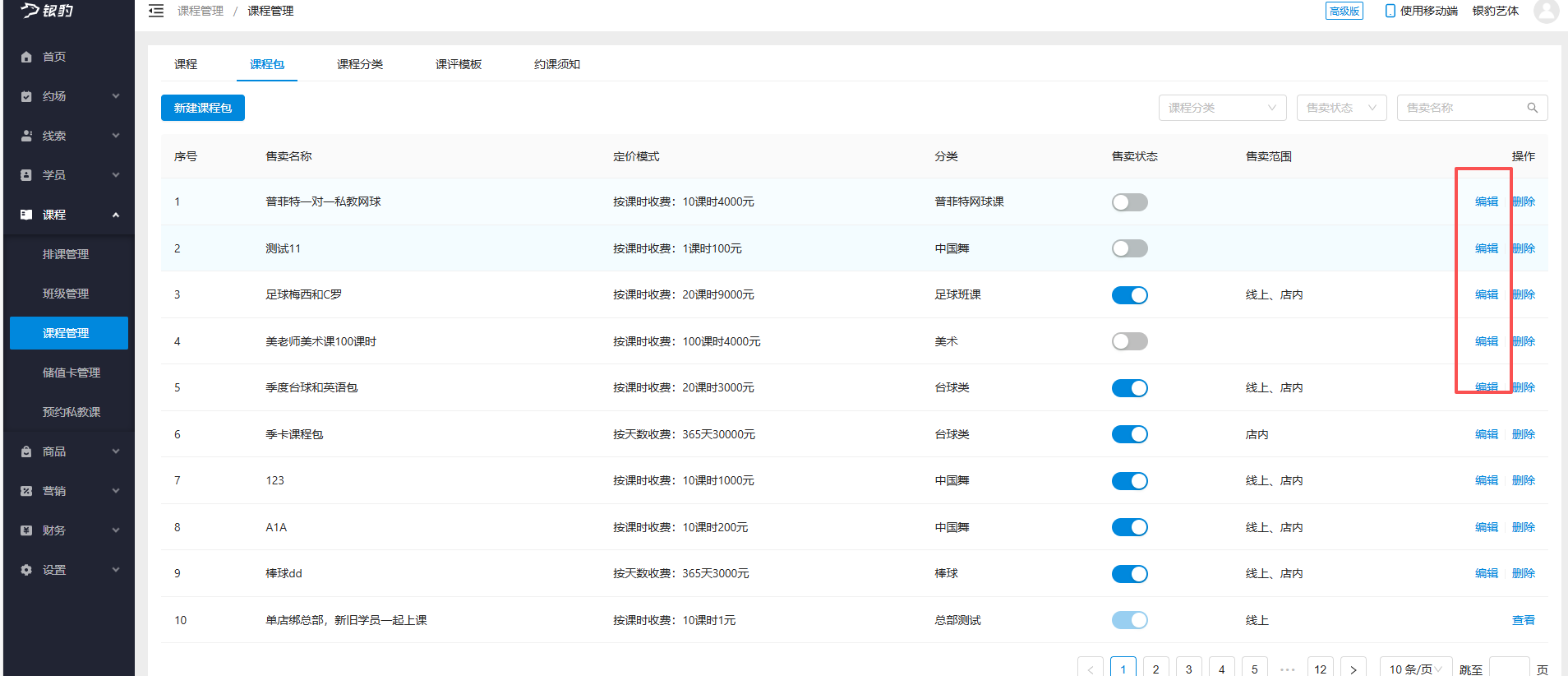Switch to the 课程分类 tab
The width and height of the screenshot is (1568, 676).
pos(359,64)
